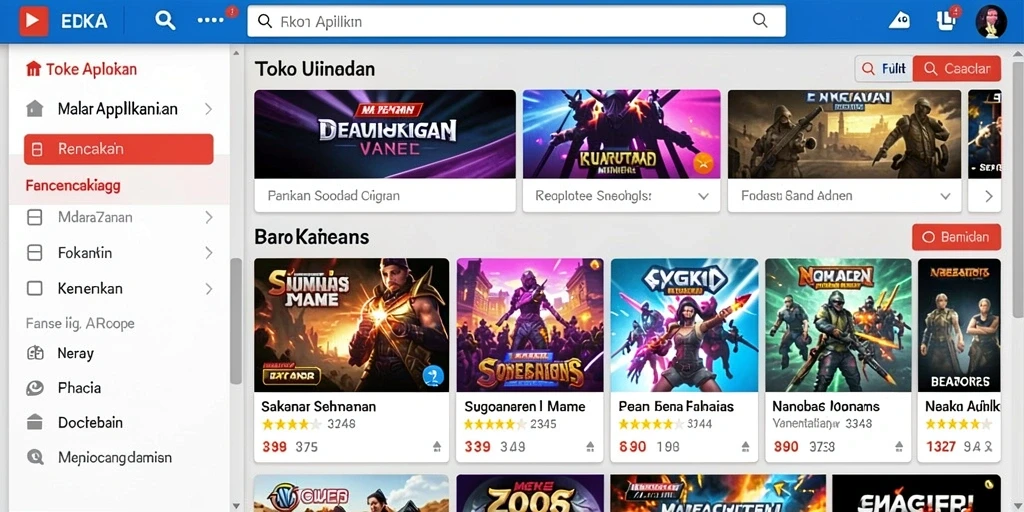Viewport: 1024px width, 512px height.
Task: Open the soldiers banner above Fodasti Sand Adnen
Action: [844, 134]
